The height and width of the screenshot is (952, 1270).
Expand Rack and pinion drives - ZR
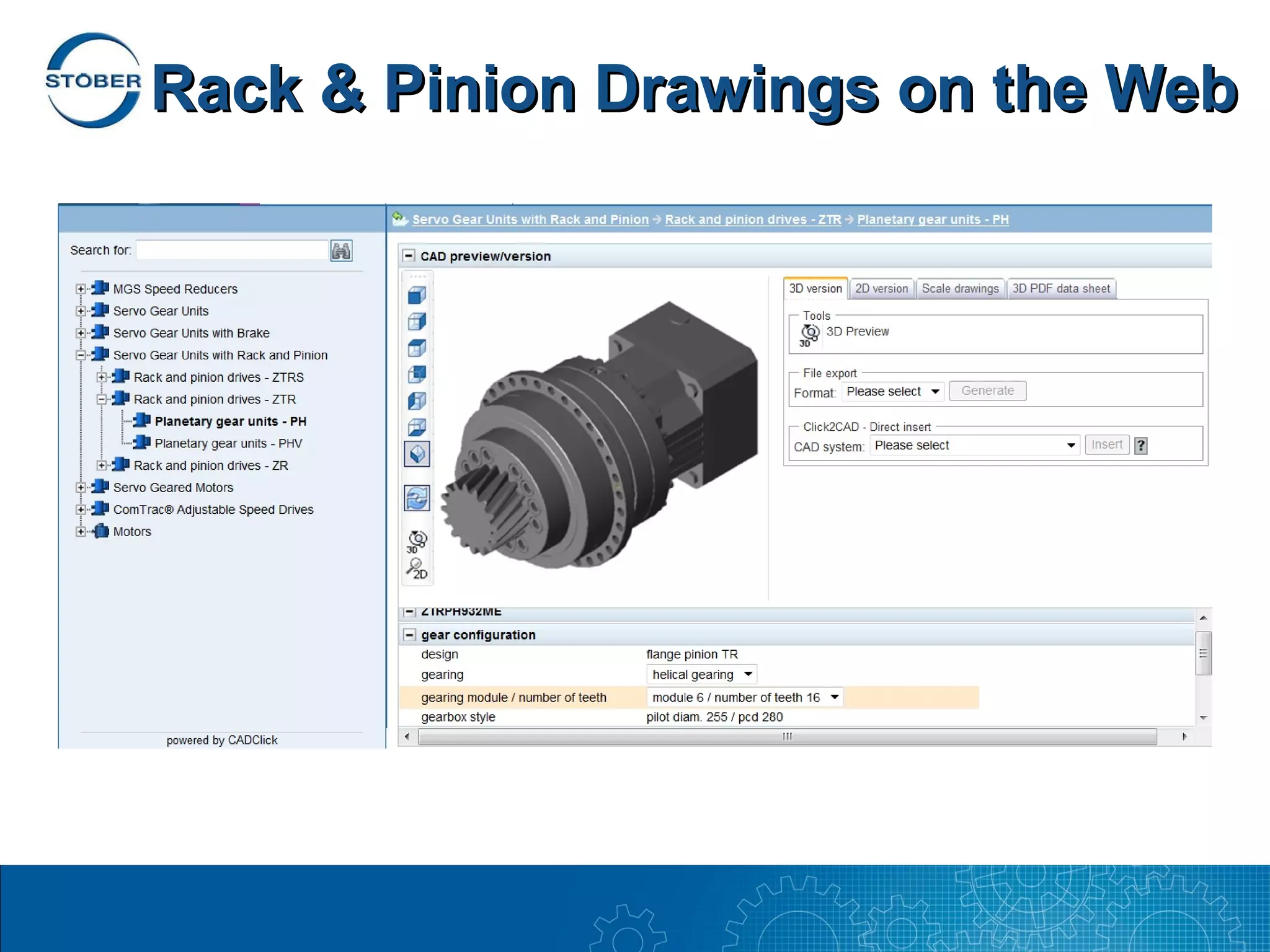click(x=102, y=465)
